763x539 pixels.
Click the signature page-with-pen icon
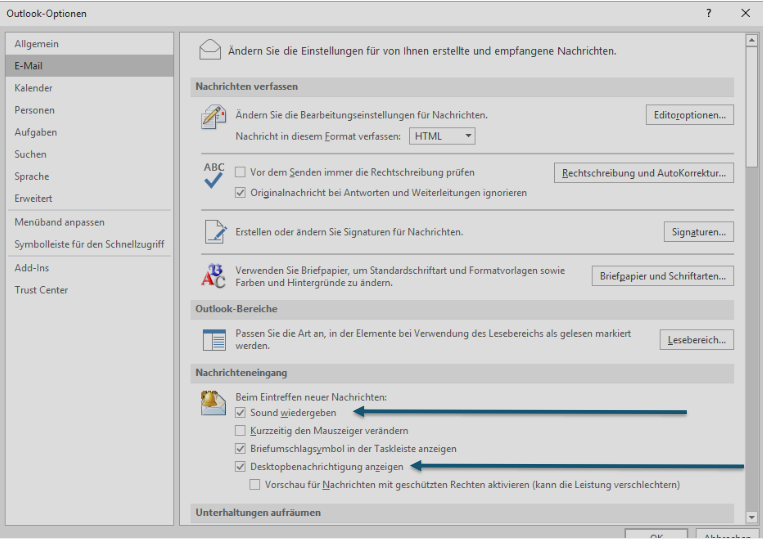(216, 232)
